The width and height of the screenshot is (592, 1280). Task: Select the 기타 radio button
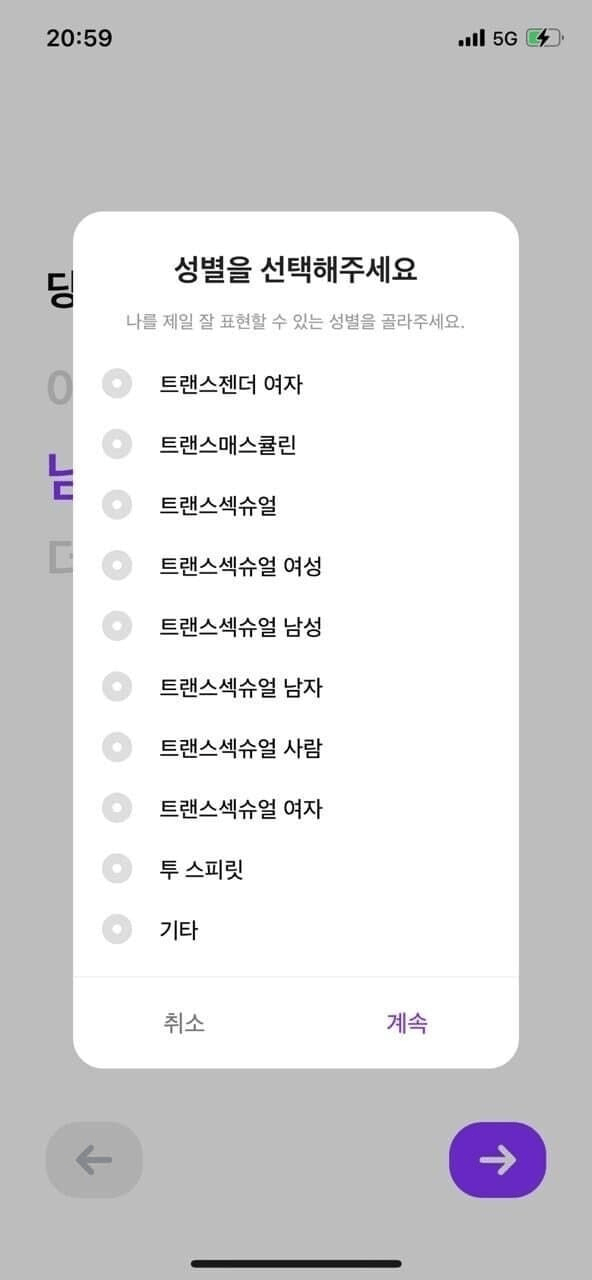point(117,930)
